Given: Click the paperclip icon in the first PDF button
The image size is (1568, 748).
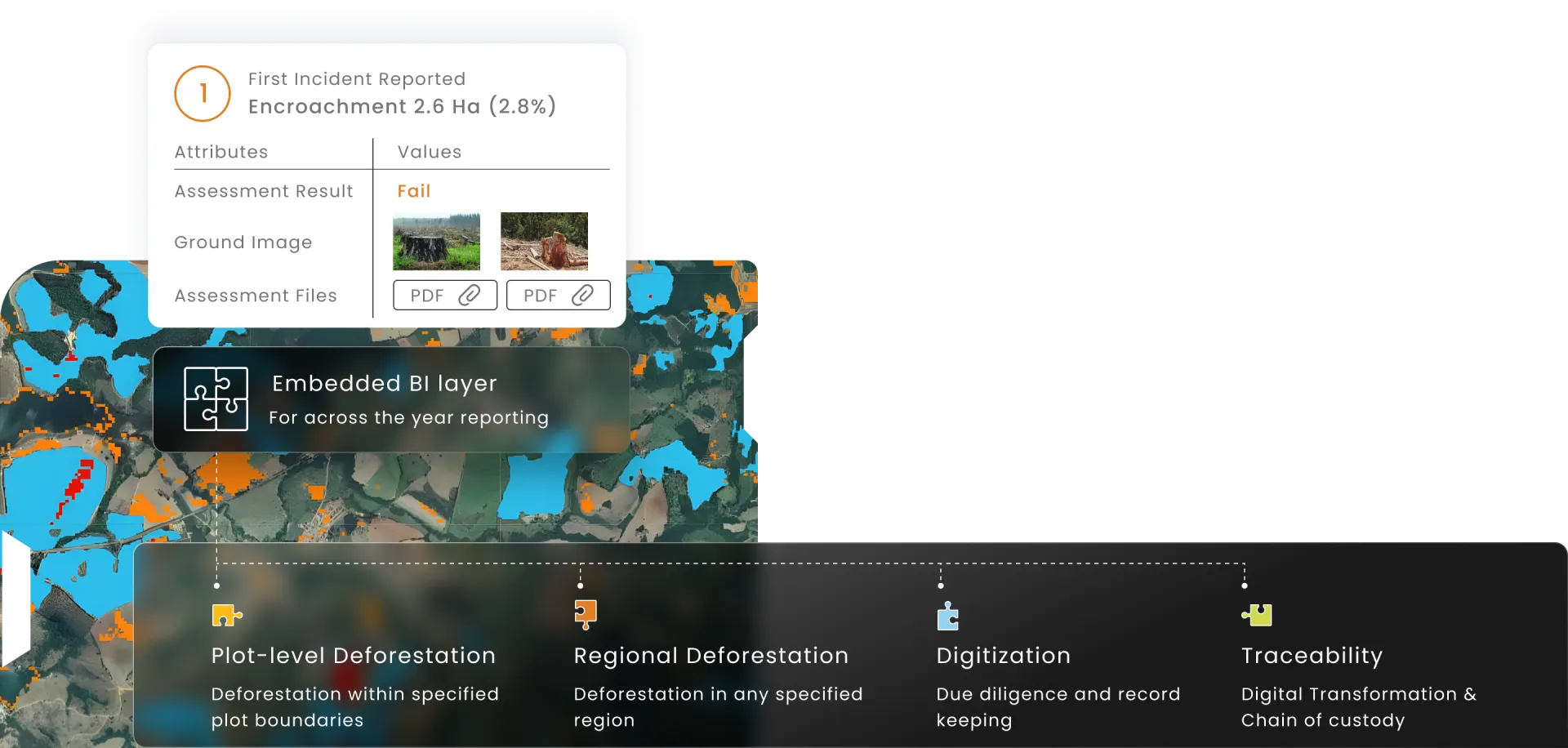Looking at the screenshot, I should (x=470, y=295).
